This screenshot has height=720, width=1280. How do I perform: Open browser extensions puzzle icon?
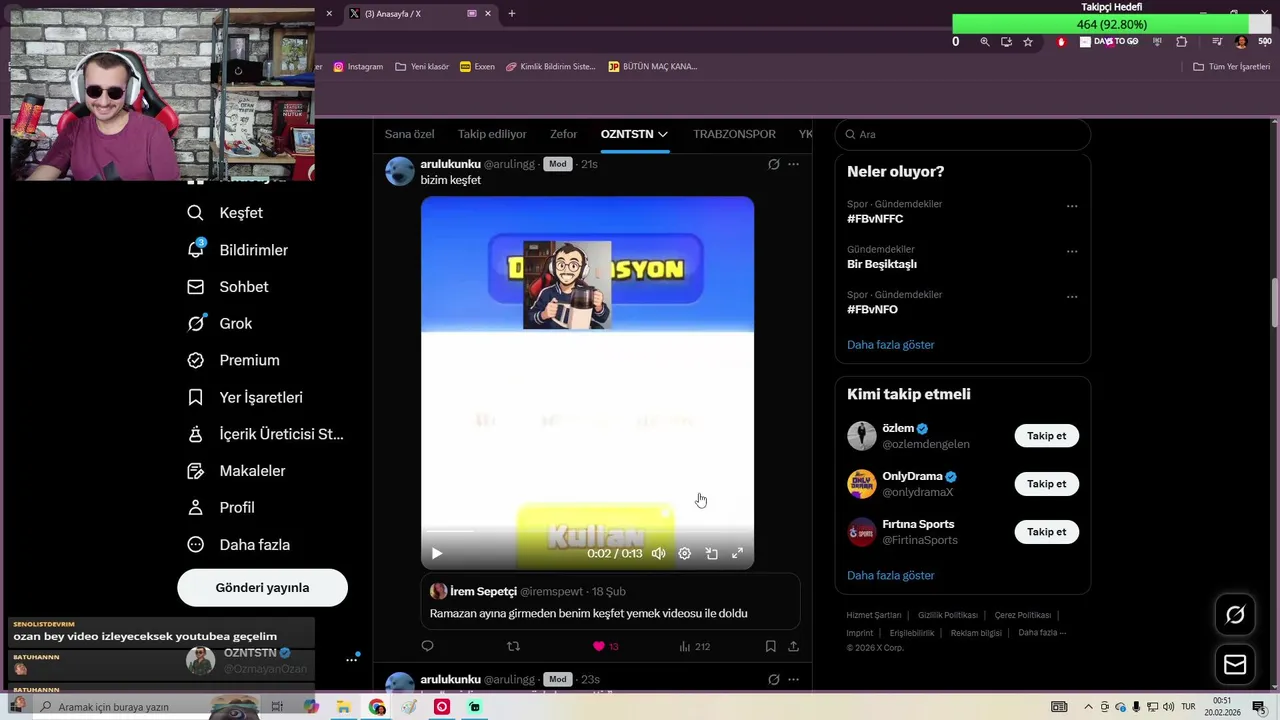pos(1182,42)
